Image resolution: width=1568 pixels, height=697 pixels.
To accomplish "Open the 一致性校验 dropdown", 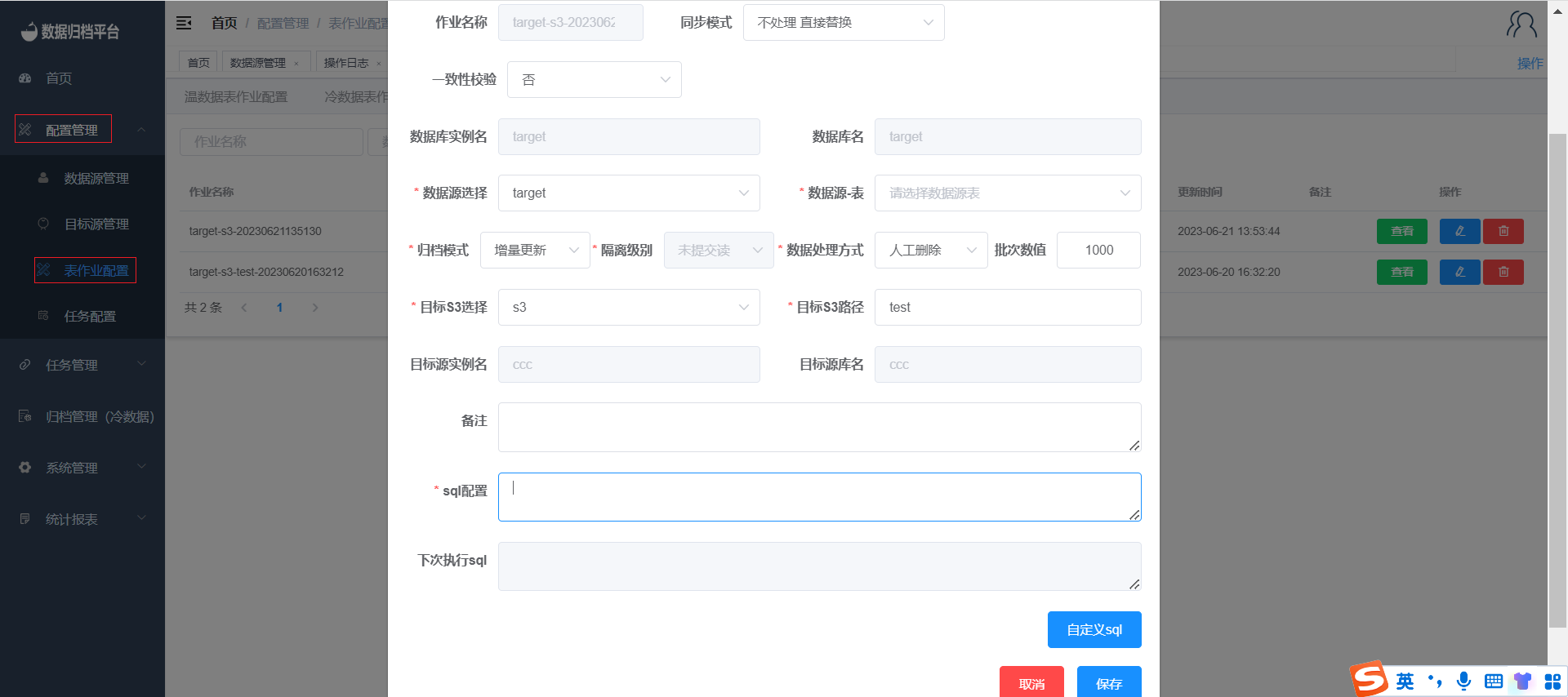I will pos(595,80).
